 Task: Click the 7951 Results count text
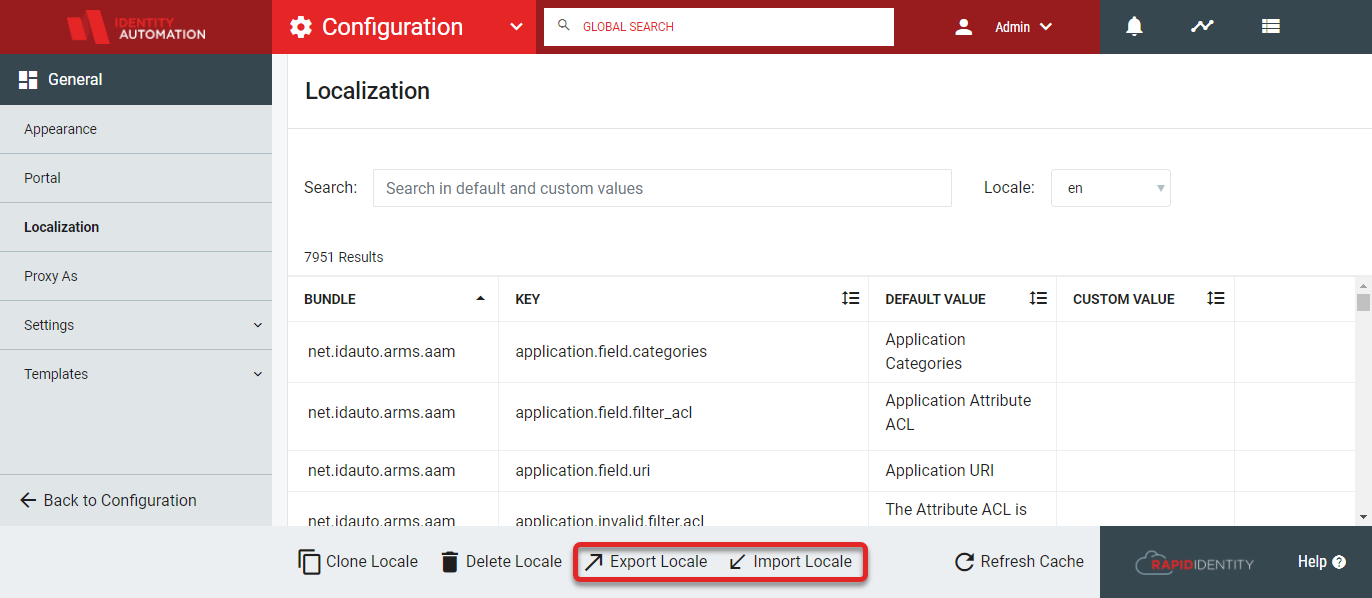[x=344, y=257]
